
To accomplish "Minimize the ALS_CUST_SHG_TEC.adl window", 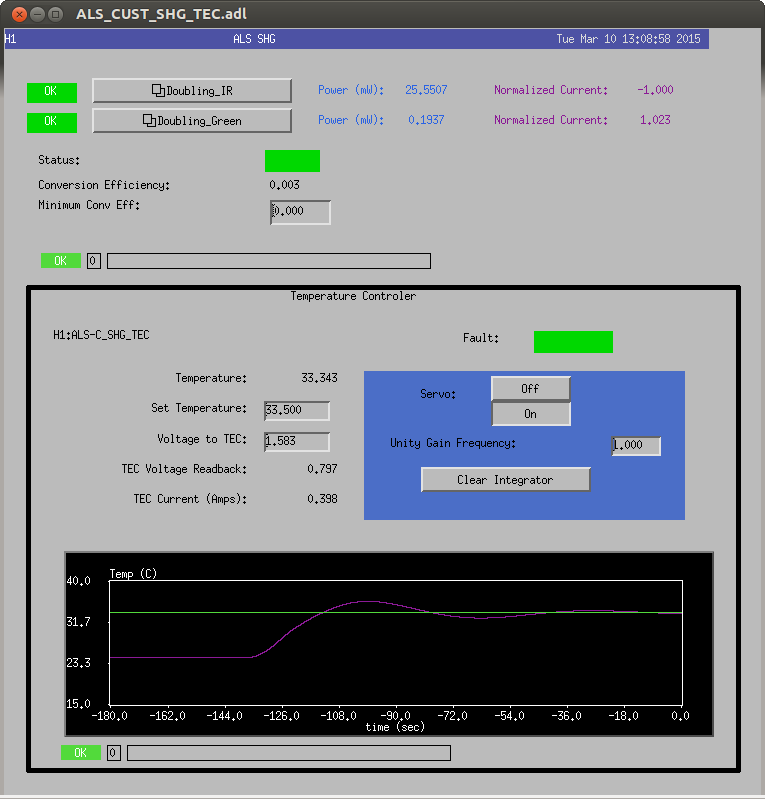I will (37, 14).
